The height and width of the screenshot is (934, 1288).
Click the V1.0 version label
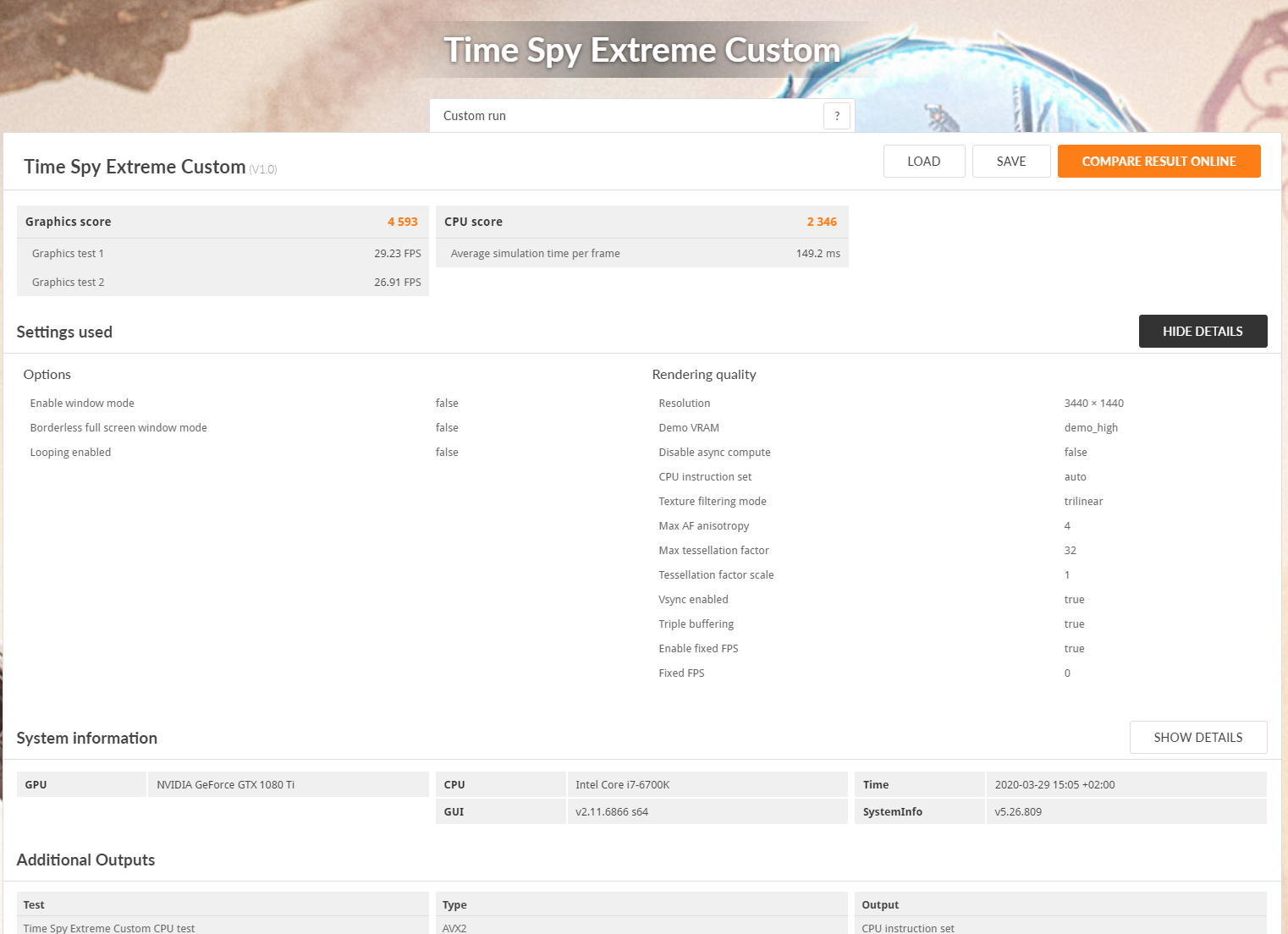(x=263, y=169)
